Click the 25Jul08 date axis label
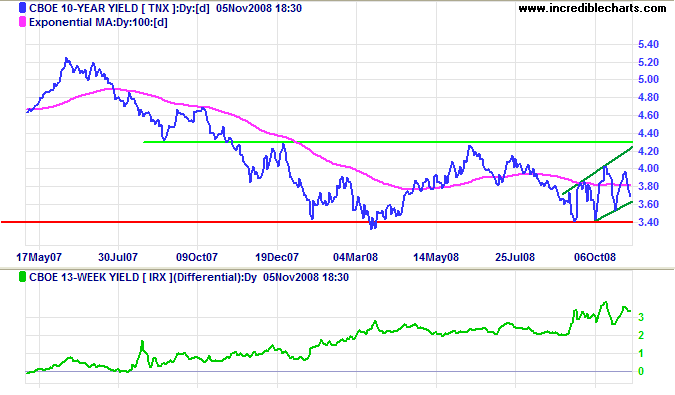This screenshot has height=395, width=675. [515, 257]
